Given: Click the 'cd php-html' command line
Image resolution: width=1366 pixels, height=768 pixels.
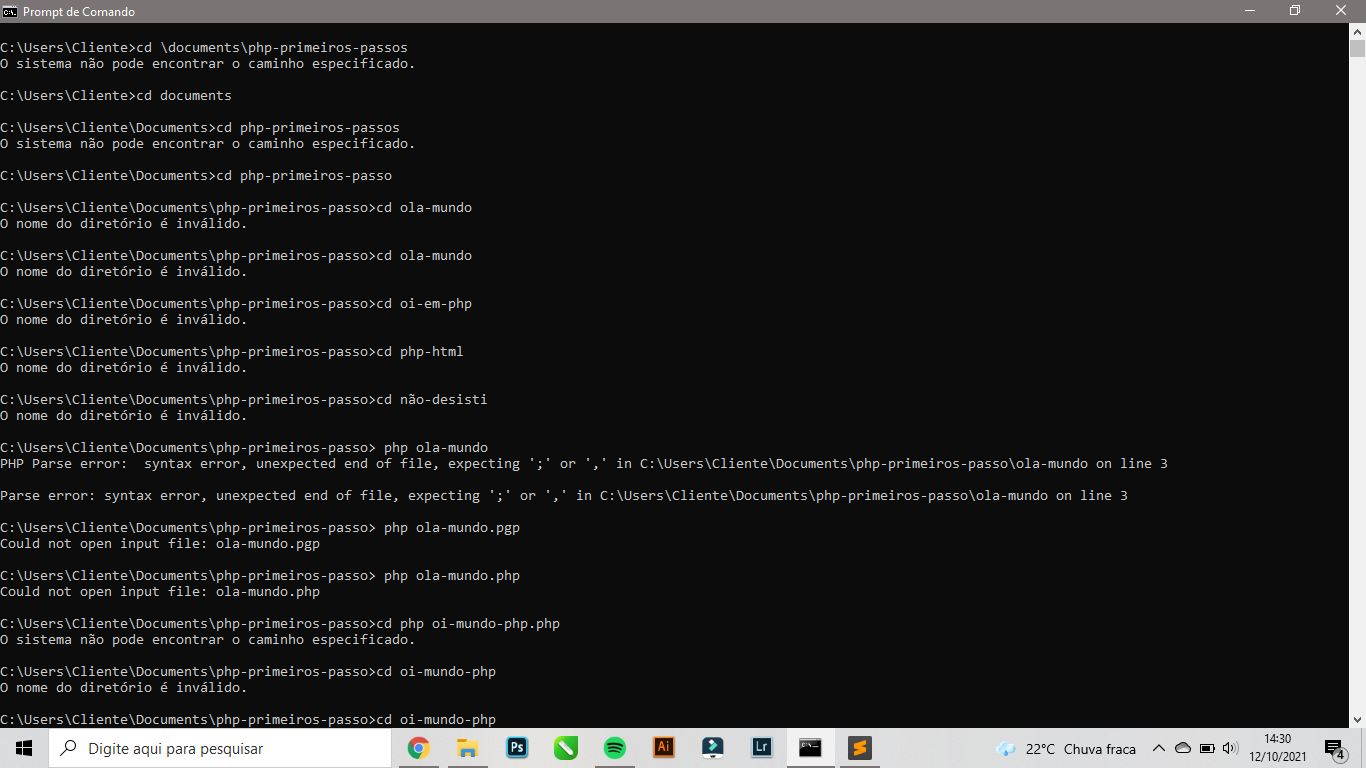Looking at the screenshot, I should pyautogui.click(x=232, y=352).
